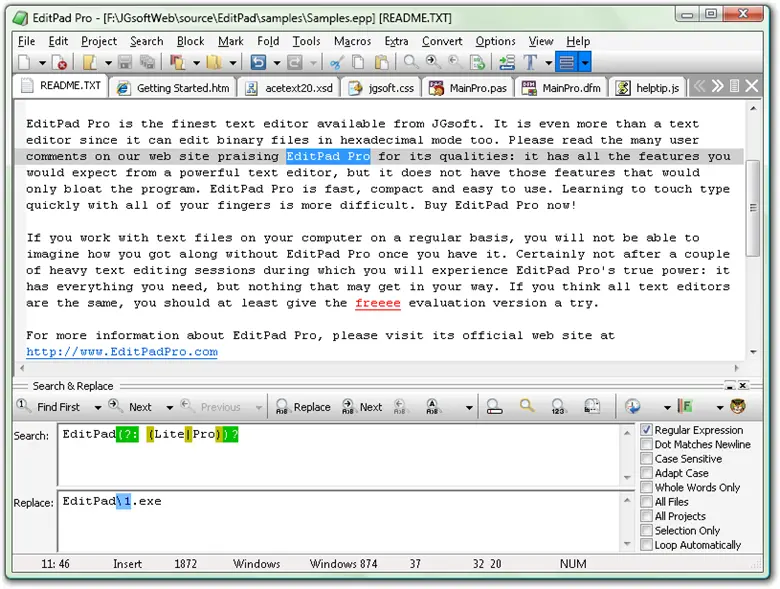Switch to the jgsoft.css tab

[382, 88]
